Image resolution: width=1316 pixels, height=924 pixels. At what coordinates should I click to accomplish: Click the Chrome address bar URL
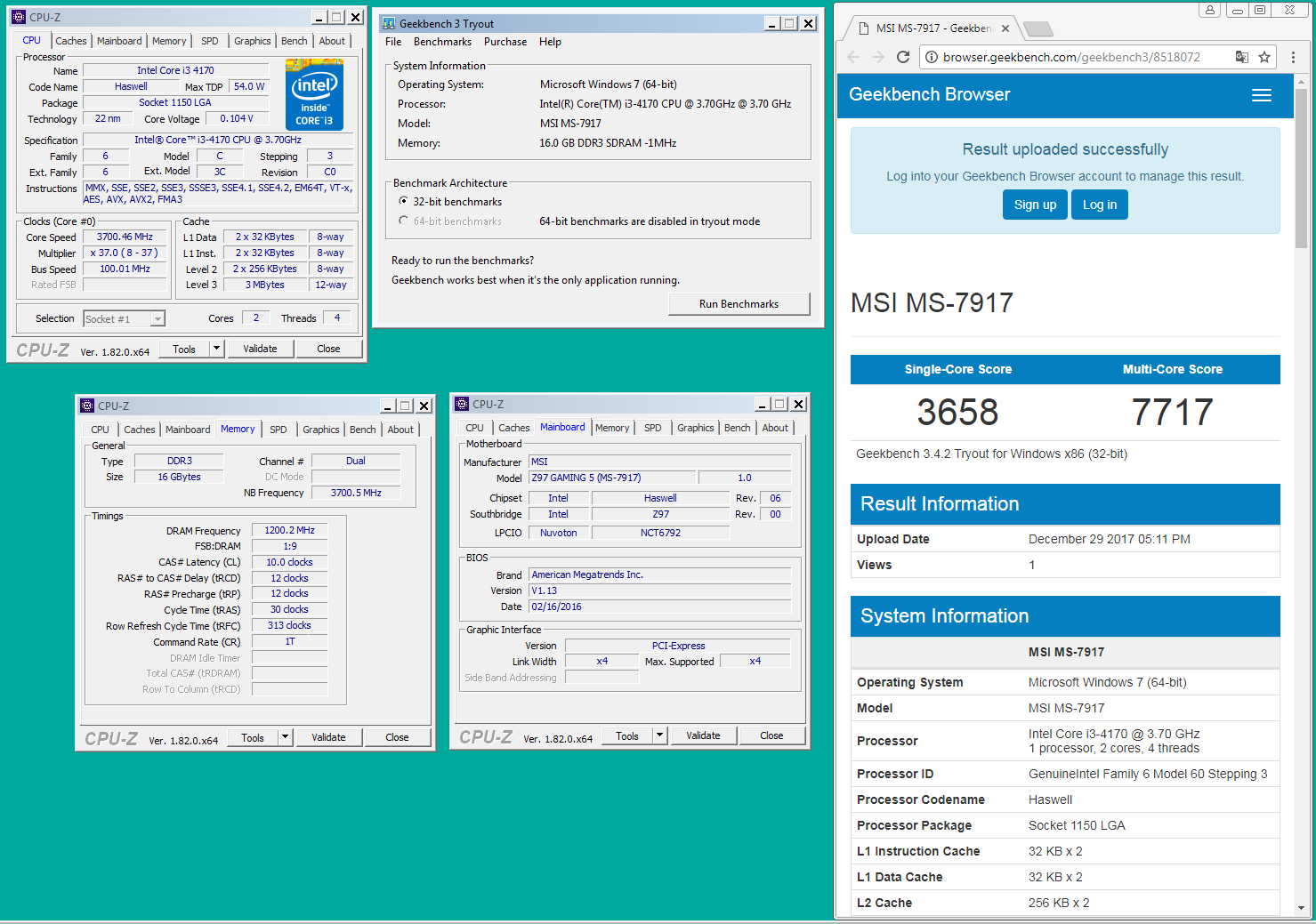click(x=1071, y=57)
